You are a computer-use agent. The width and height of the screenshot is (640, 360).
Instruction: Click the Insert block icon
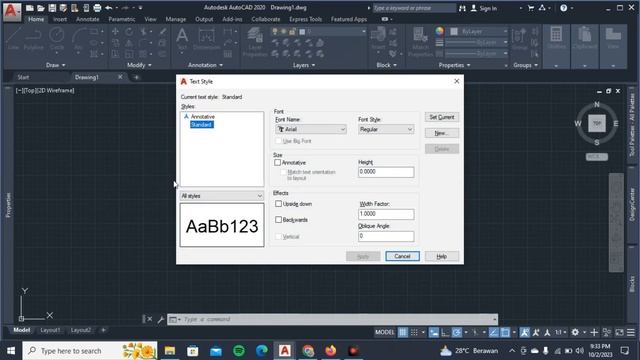(x=378, y=40)
